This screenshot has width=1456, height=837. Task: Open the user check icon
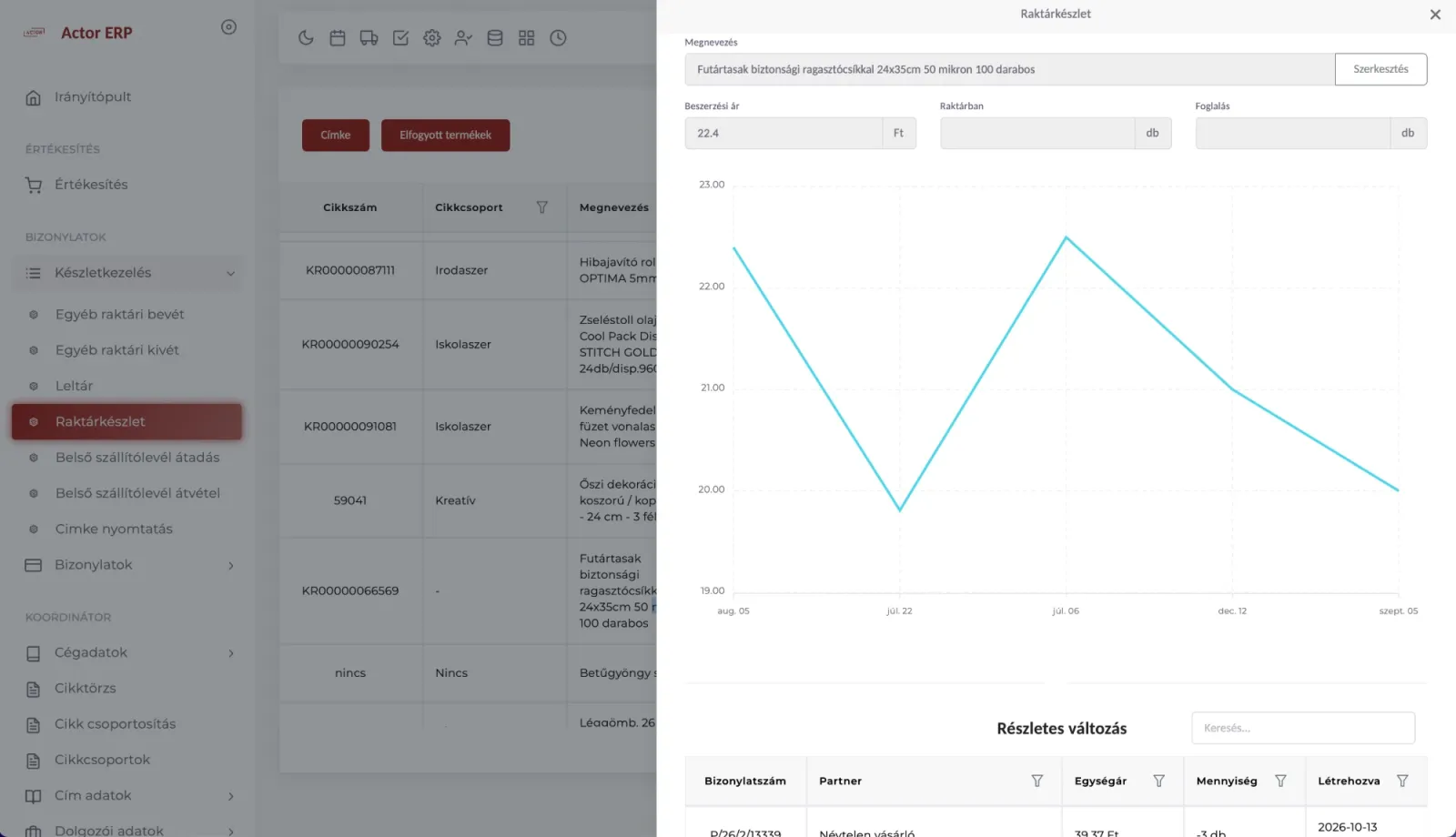[x=463, y=38]
